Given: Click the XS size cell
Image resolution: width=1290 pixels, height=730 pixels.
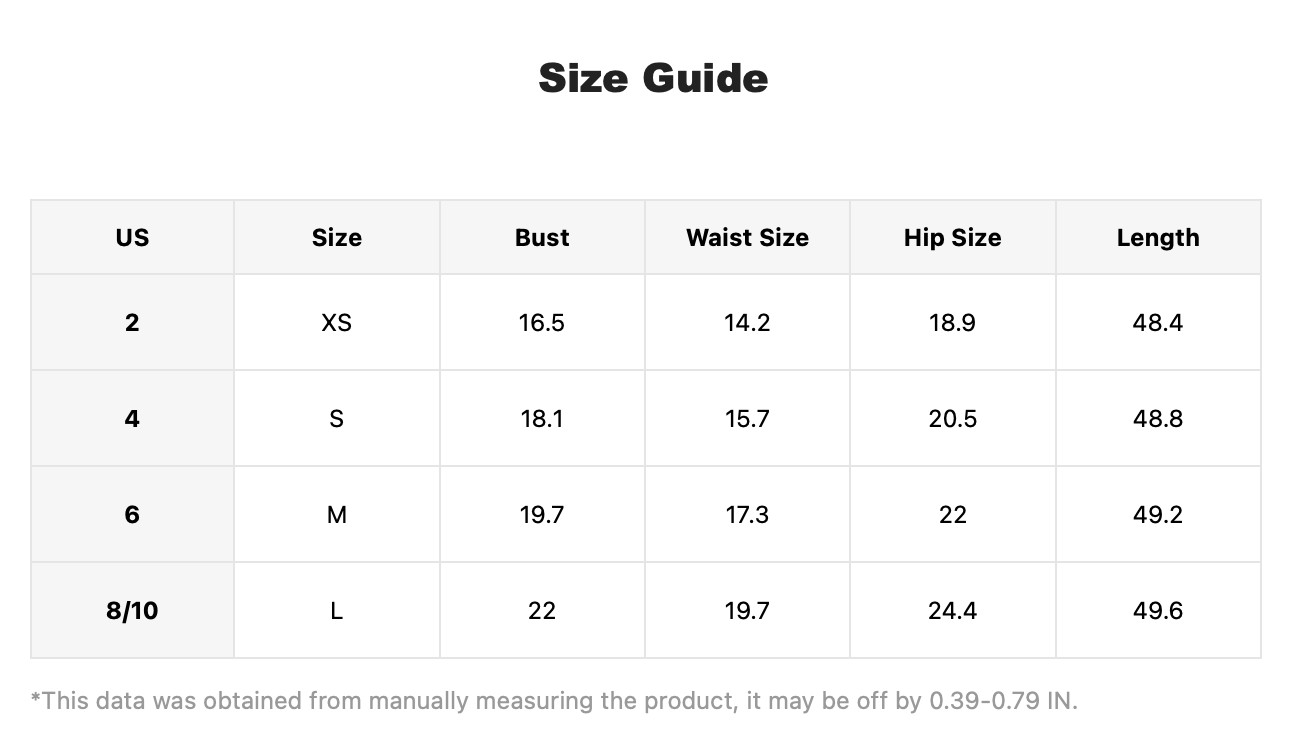Looking at the screenshot, I should click(337, 323).
